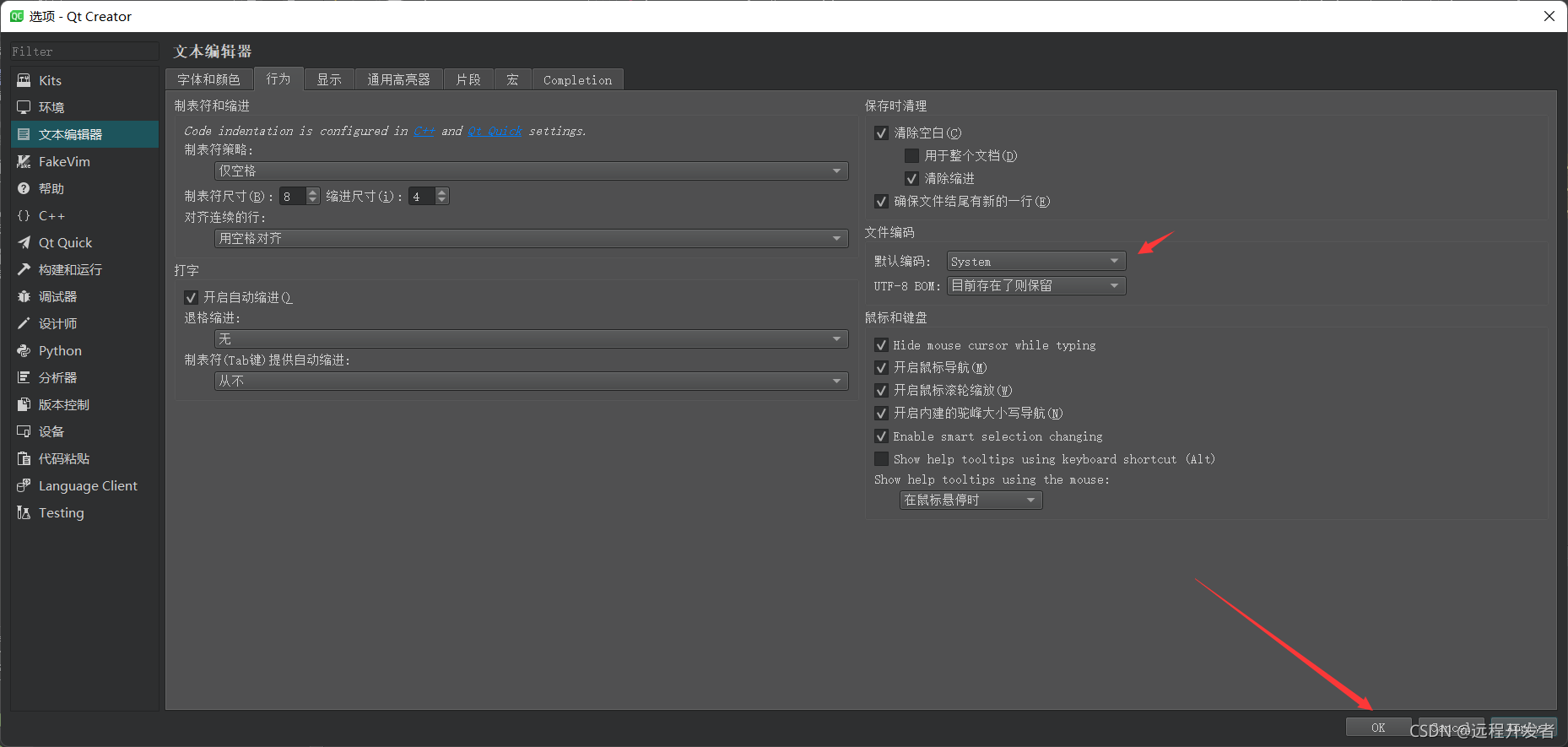Open the 退格缩进 dropdown showing 无
1568x747 pixels.
point(532,339)
